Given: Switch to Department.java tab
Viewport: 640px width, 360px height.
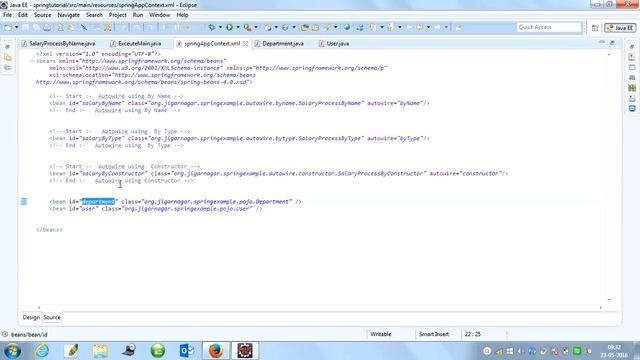Looking at the screenshot, I should (279, 43).
